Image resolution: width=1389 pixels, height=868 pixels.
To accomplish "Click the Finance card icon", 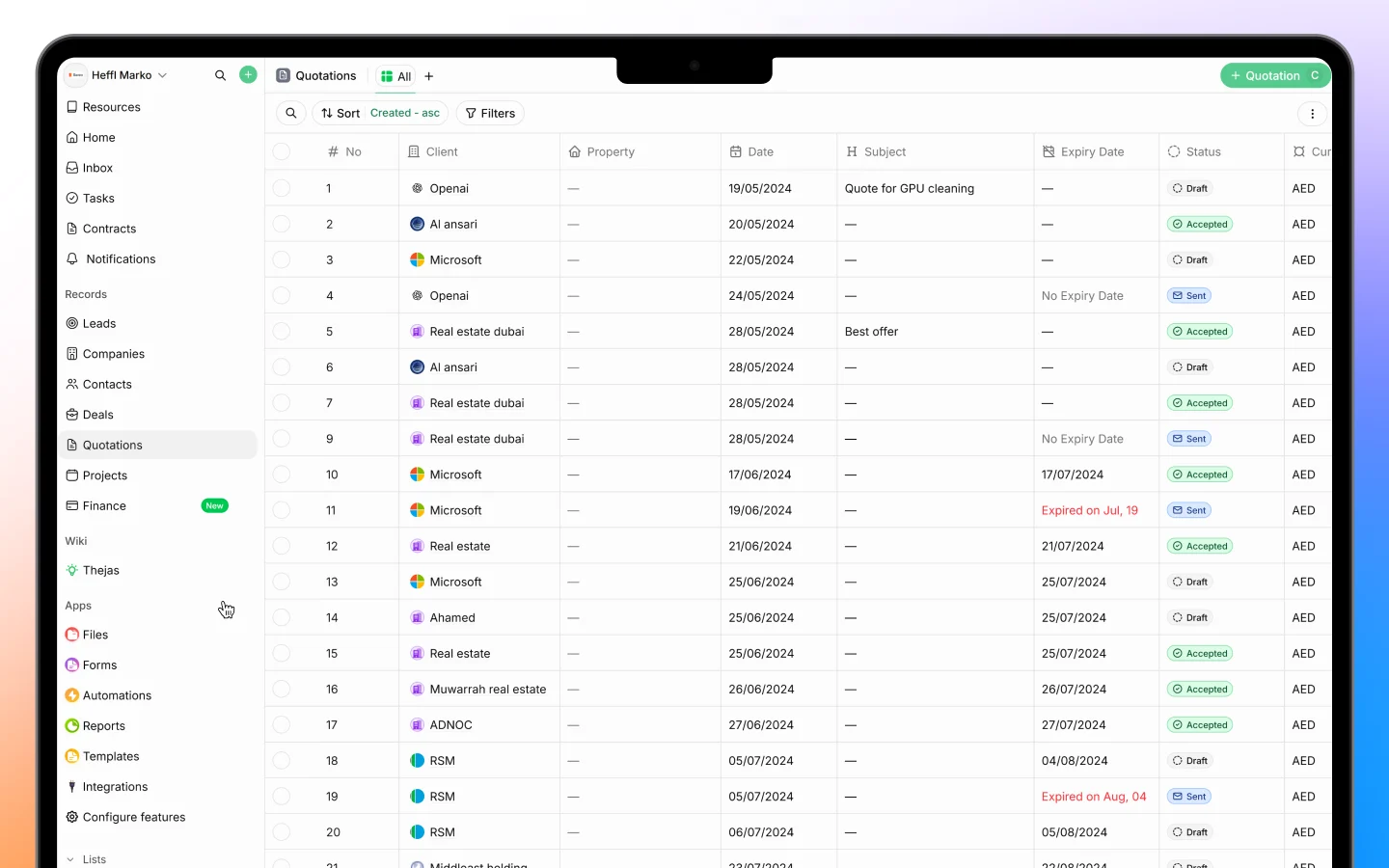I will pyautogui.click(x=72, y=506).
